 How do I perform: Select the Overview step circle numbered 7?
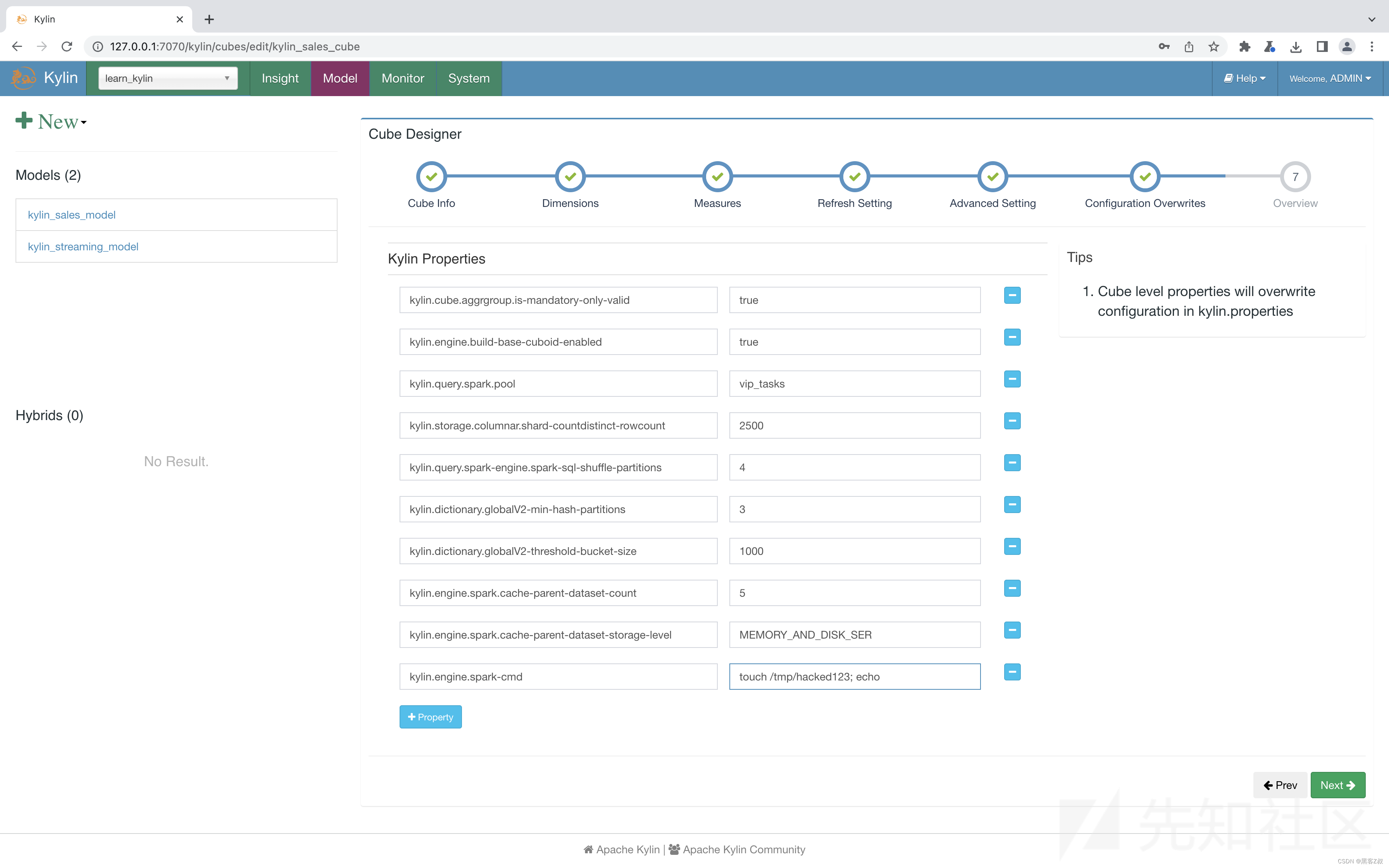pyautogui.click(x=1295, y=176)
